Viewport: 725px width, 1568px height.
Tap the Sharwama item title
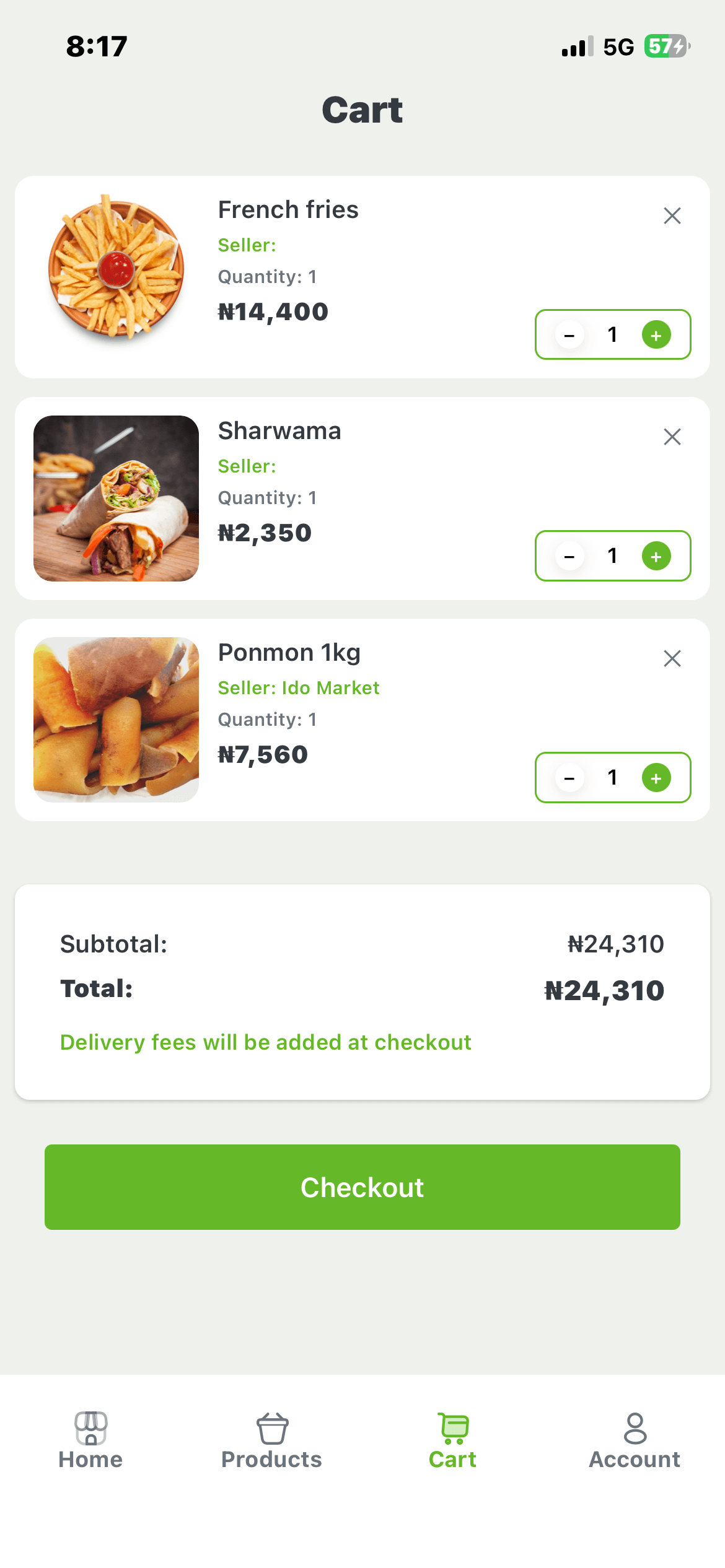tap(279, 431)
